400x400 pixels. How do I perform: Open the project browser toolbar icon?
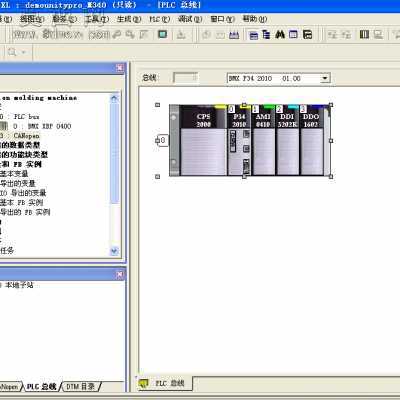tap(254, 35)
